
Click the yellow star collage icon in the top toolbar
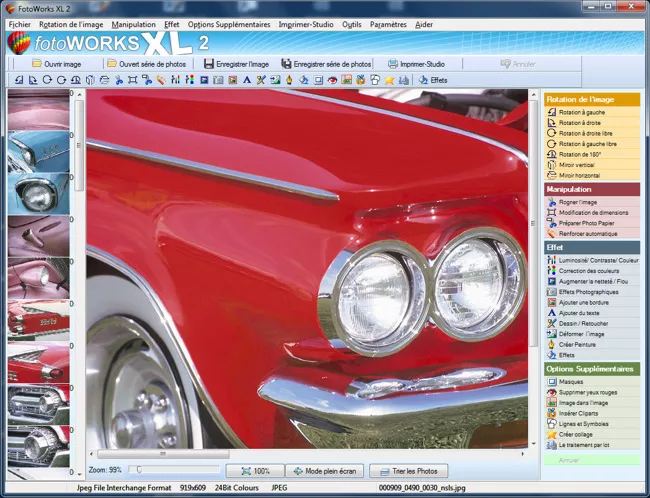pos(389,80)
